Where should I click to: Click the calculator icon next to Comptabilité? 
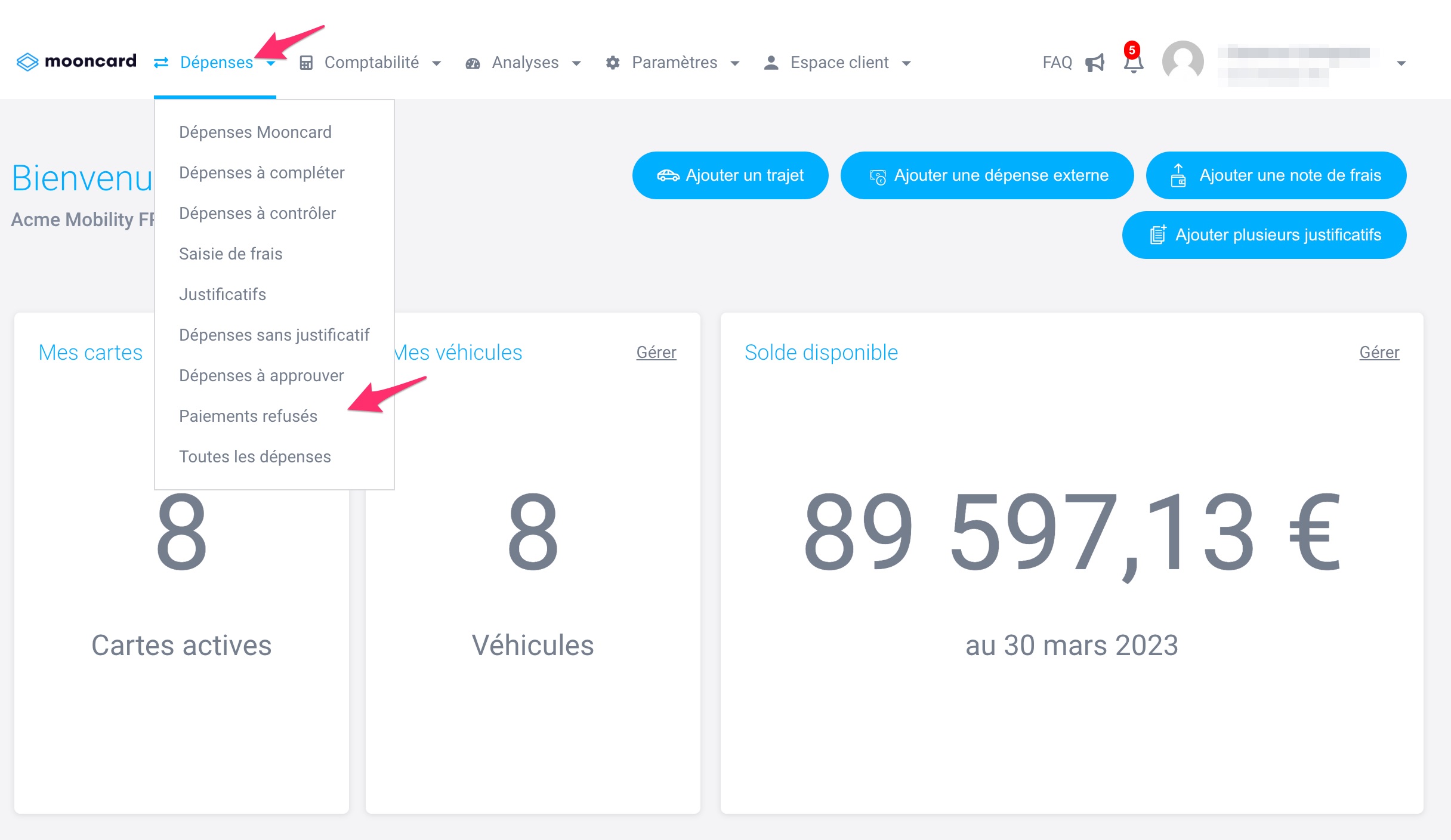point(306,62)
